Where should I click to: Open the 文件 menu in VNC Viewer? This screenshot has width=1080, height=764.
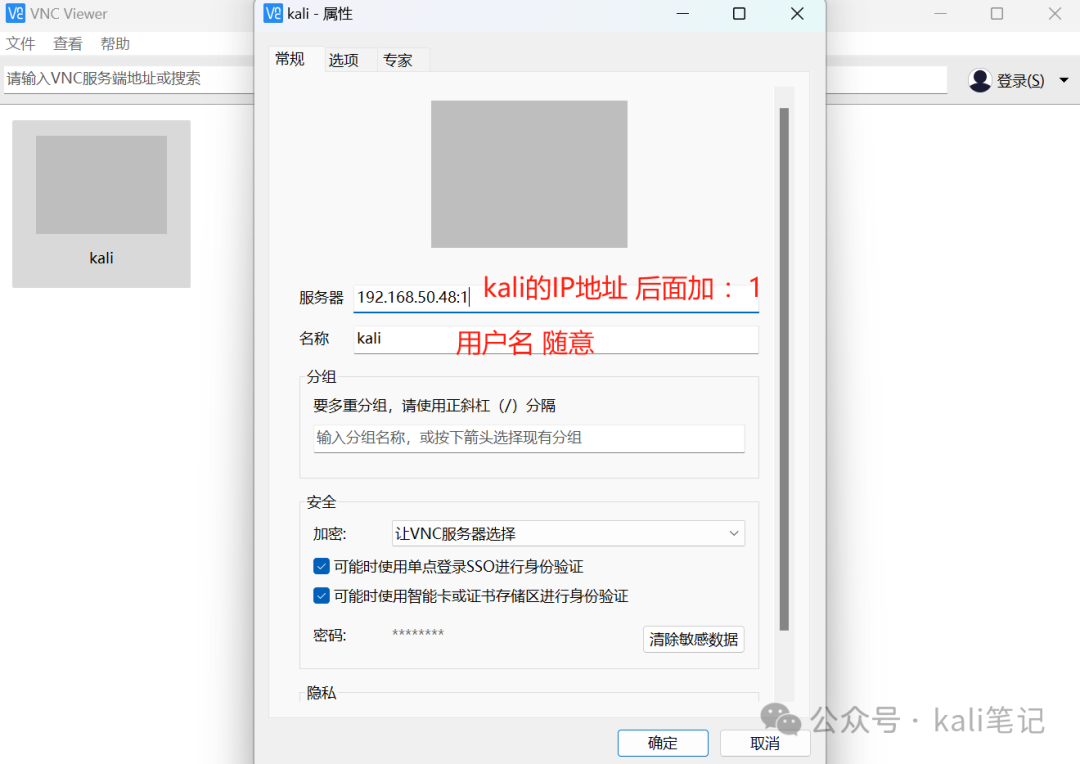click(x=20, y=44)
